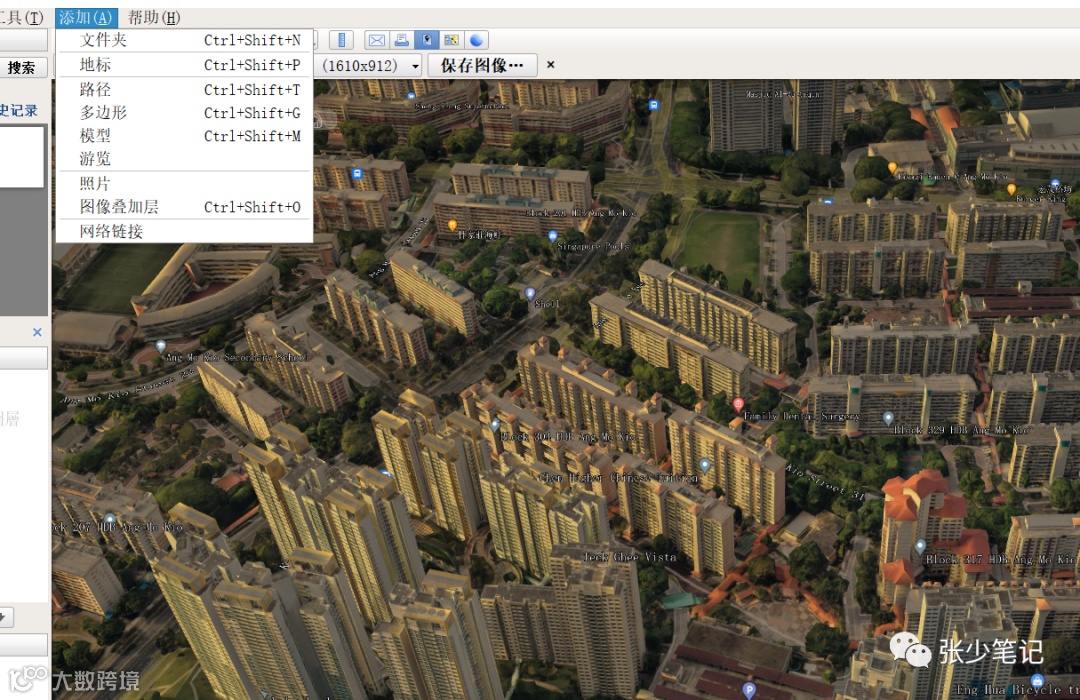The height and width of the screenshot is (700, 1080).
Task: Click the blue globe toolbar icon
Action: click(476, 40)
